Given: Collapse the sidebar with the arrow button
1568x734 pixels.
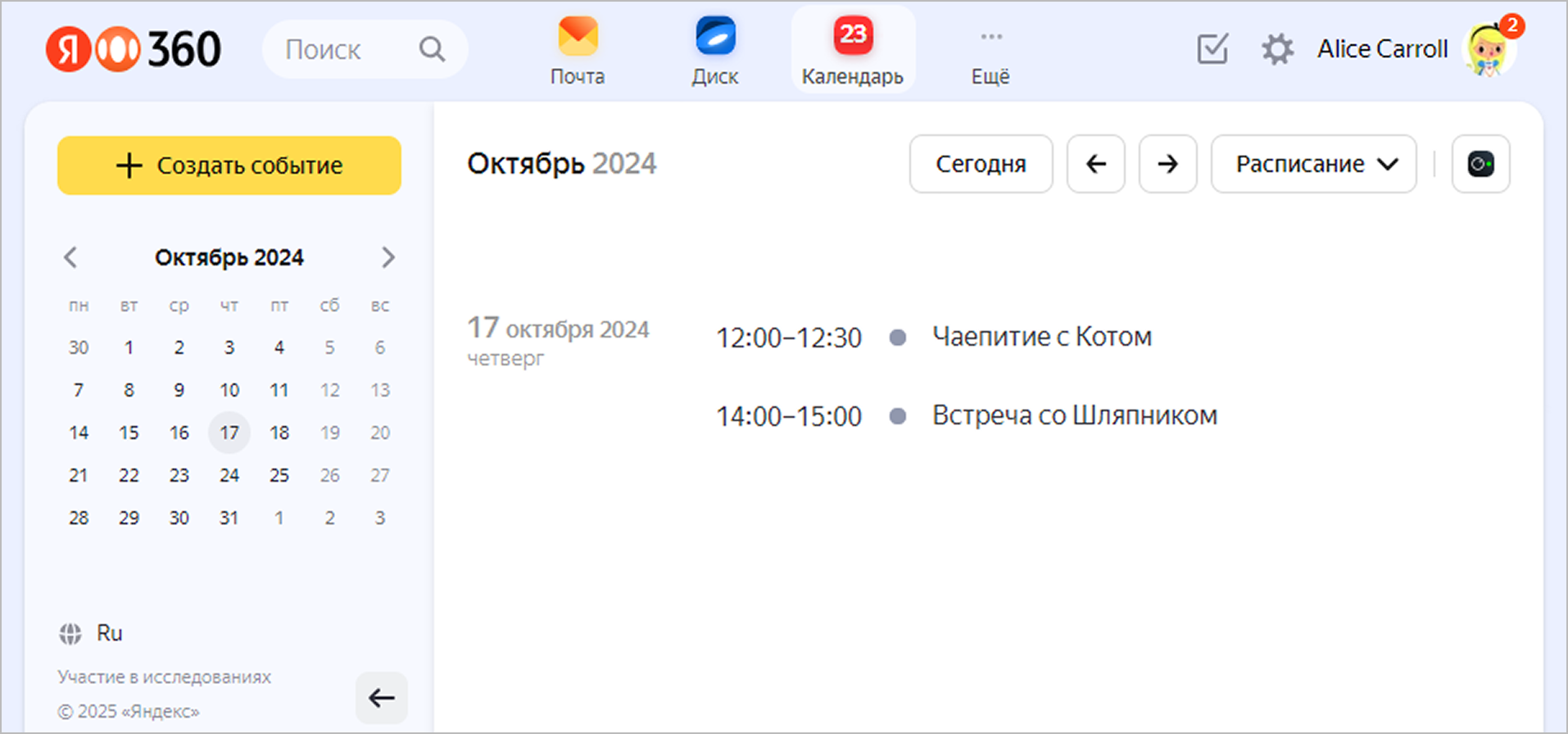Looking at the screenshot, I should coord(381,698).
